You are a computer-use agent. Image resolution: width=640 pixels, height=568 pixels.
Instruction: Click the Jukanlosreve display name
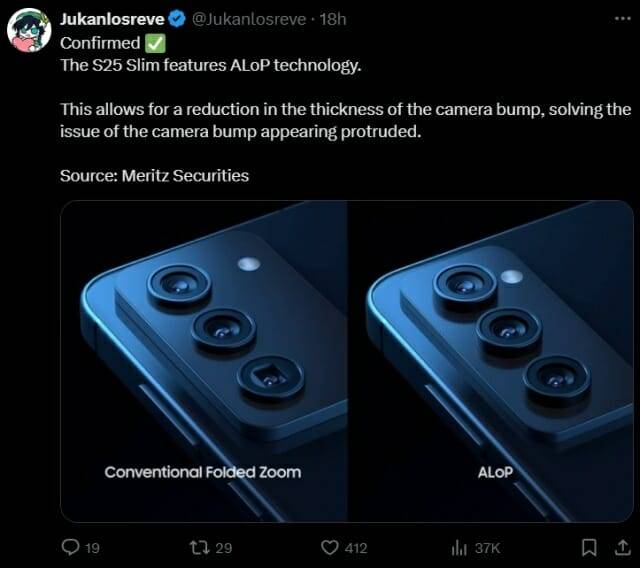coord(112,19)
